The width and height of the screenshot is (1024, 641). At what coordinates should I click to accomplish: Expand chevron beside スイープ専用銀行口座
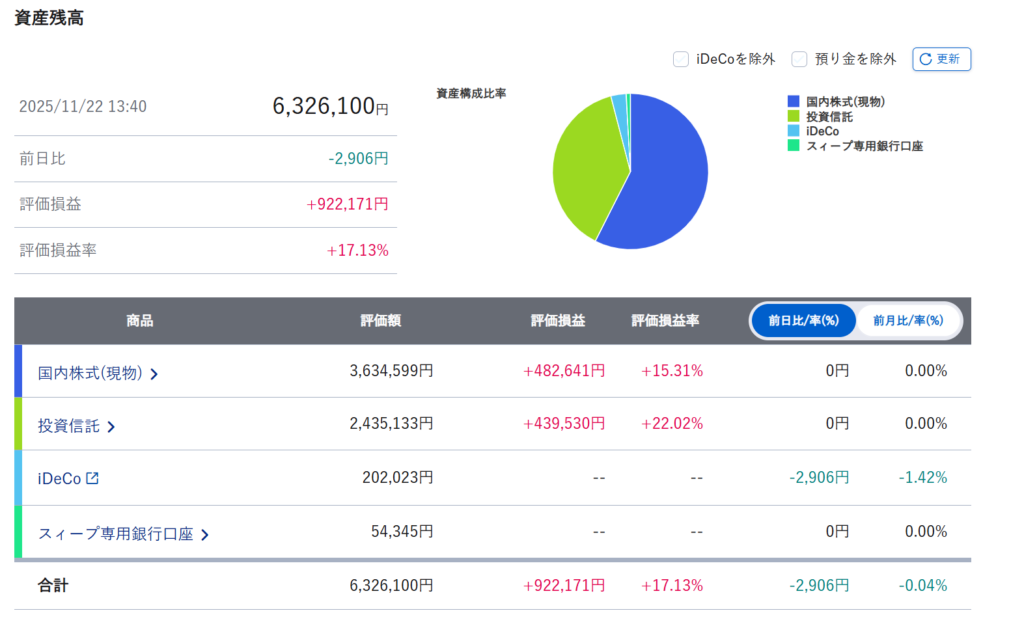click(205, 535)
